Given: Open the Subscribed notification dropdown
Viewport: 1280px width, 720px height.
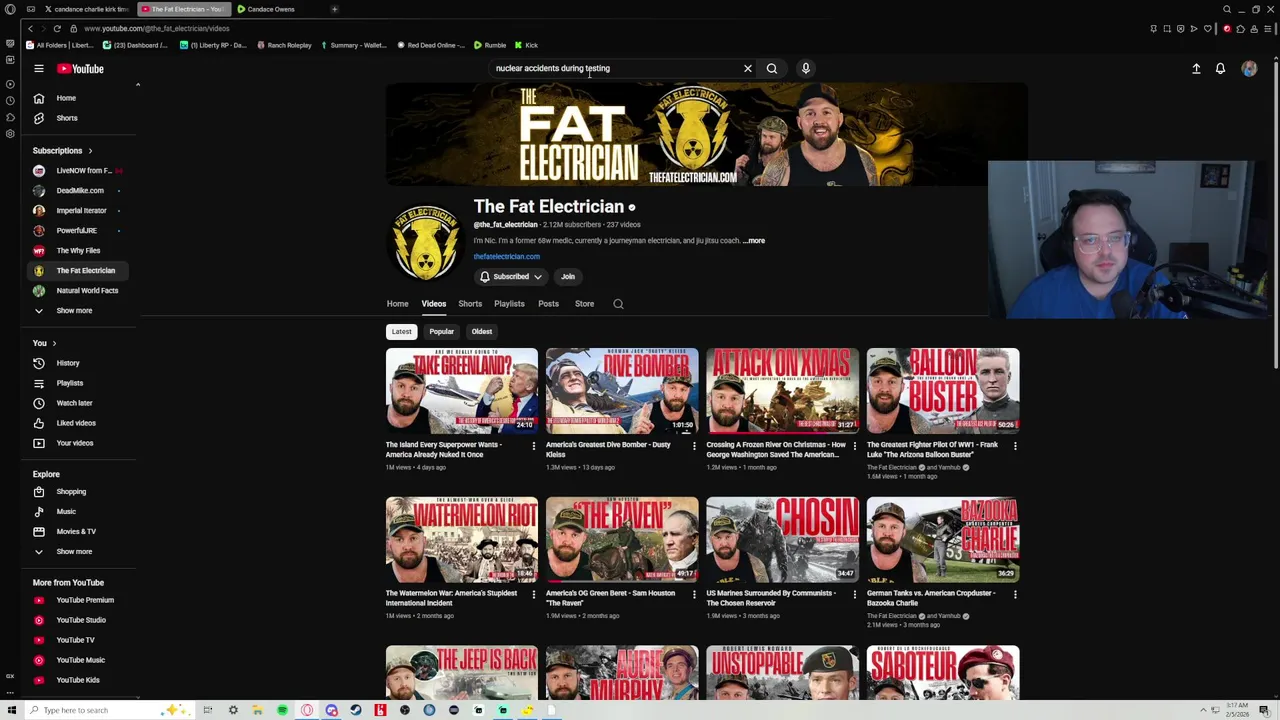Looking at the screenshot, I should click(x=511, y=277).
